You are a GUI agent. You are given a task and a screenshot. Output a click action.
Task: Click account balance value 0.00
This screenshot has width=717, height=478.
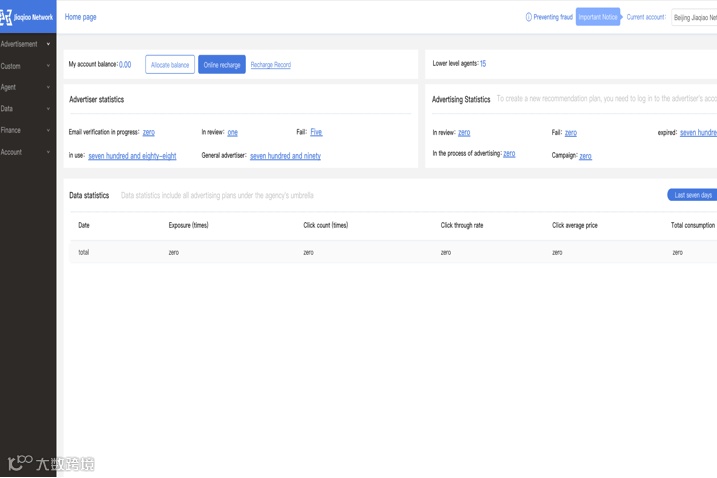125,64
